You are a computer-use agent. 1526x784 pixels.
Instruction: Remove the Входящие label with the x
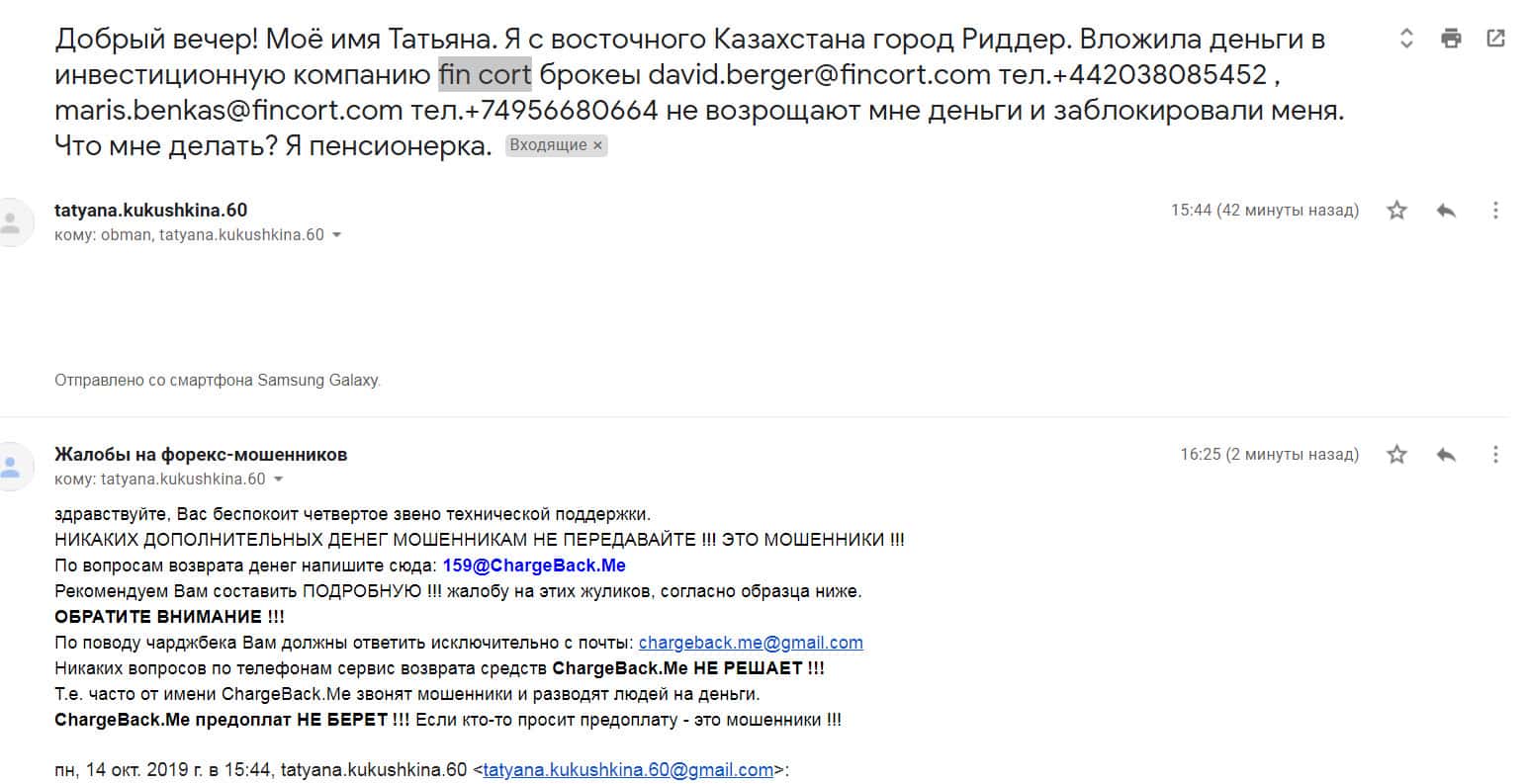(597, 145)
